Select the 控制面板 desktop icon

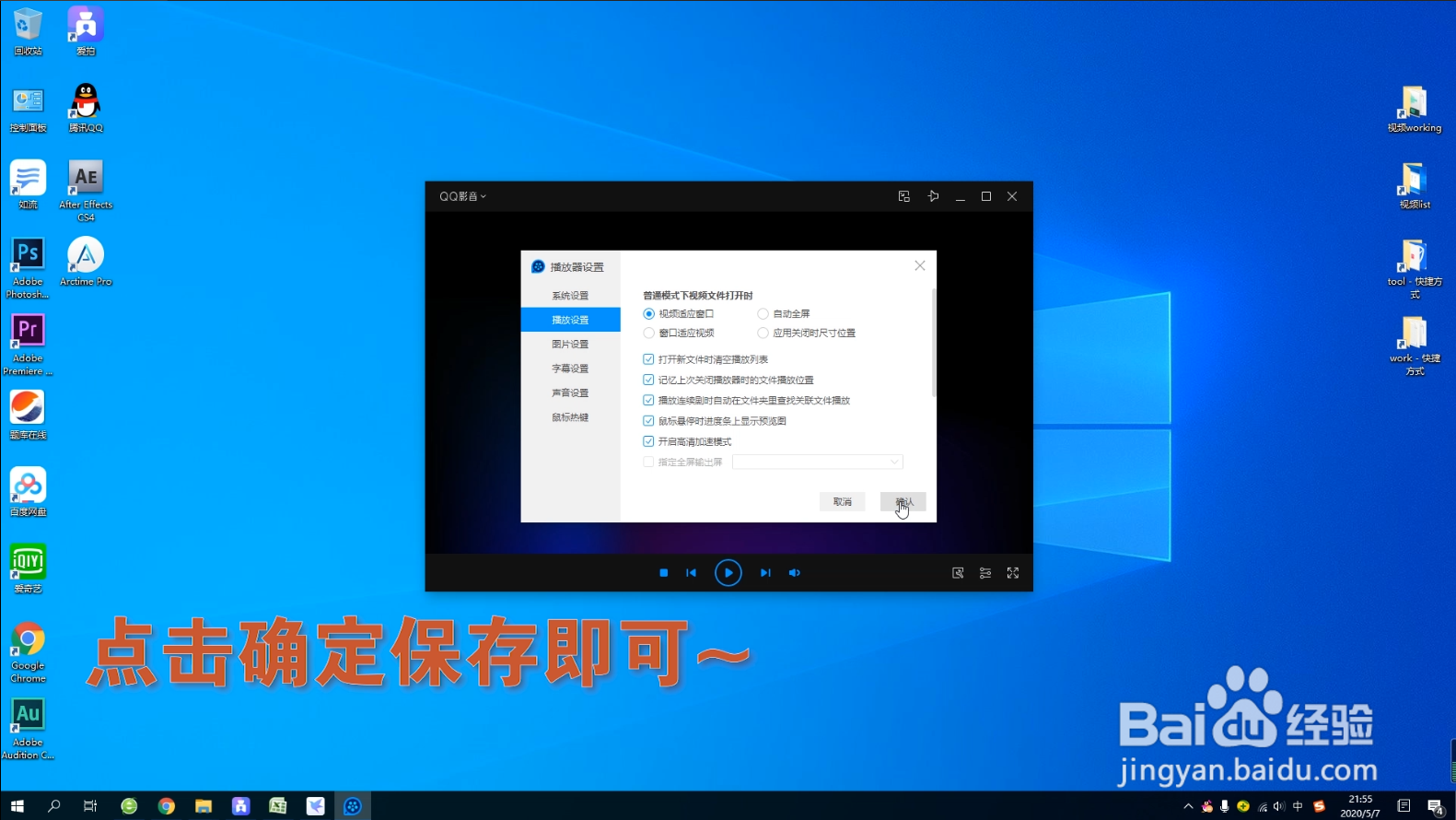pos(28,109)
